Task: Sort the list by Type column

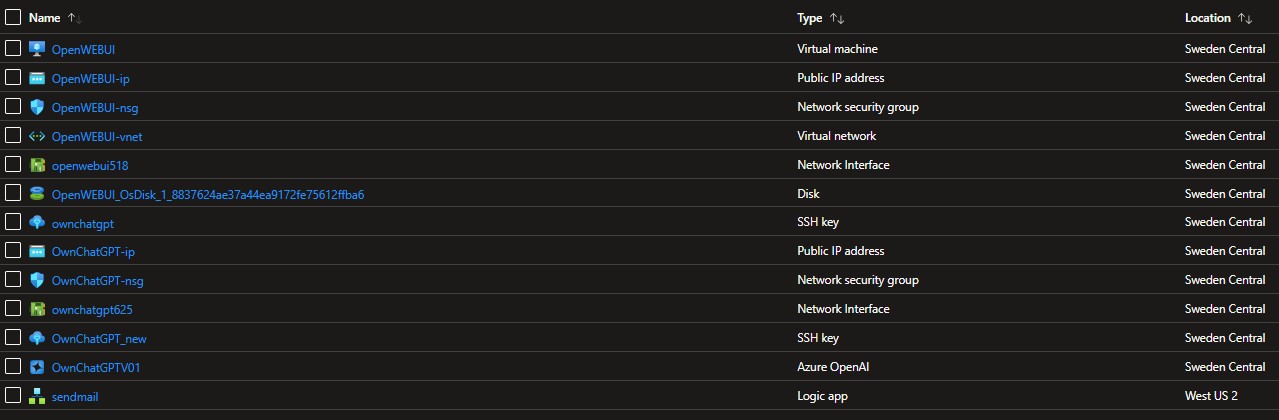Action: (809, 18)
